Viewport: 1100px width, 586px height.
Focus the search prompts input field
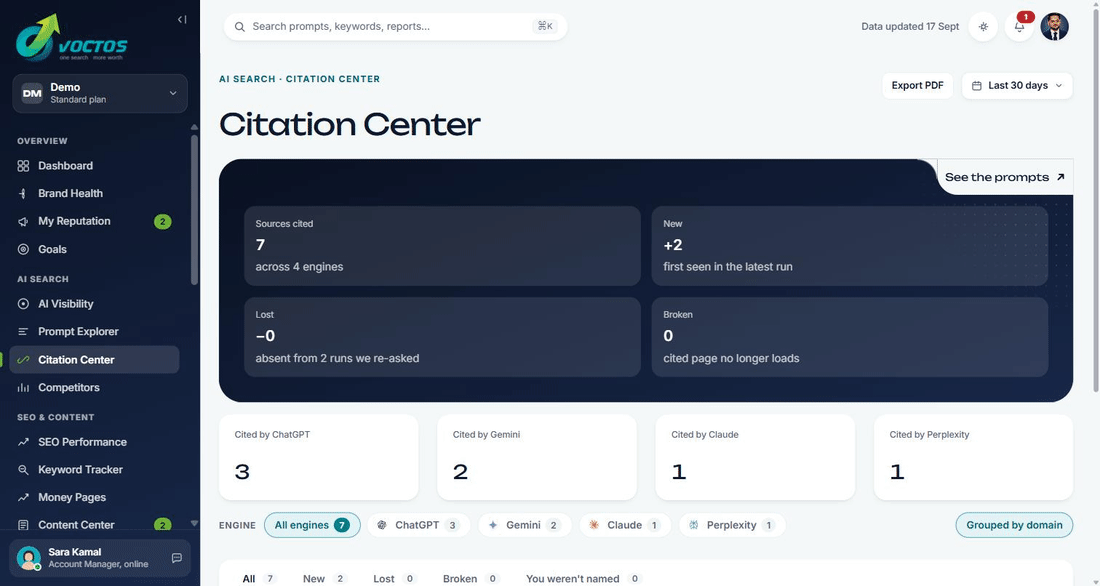click(x=395, y=27)
